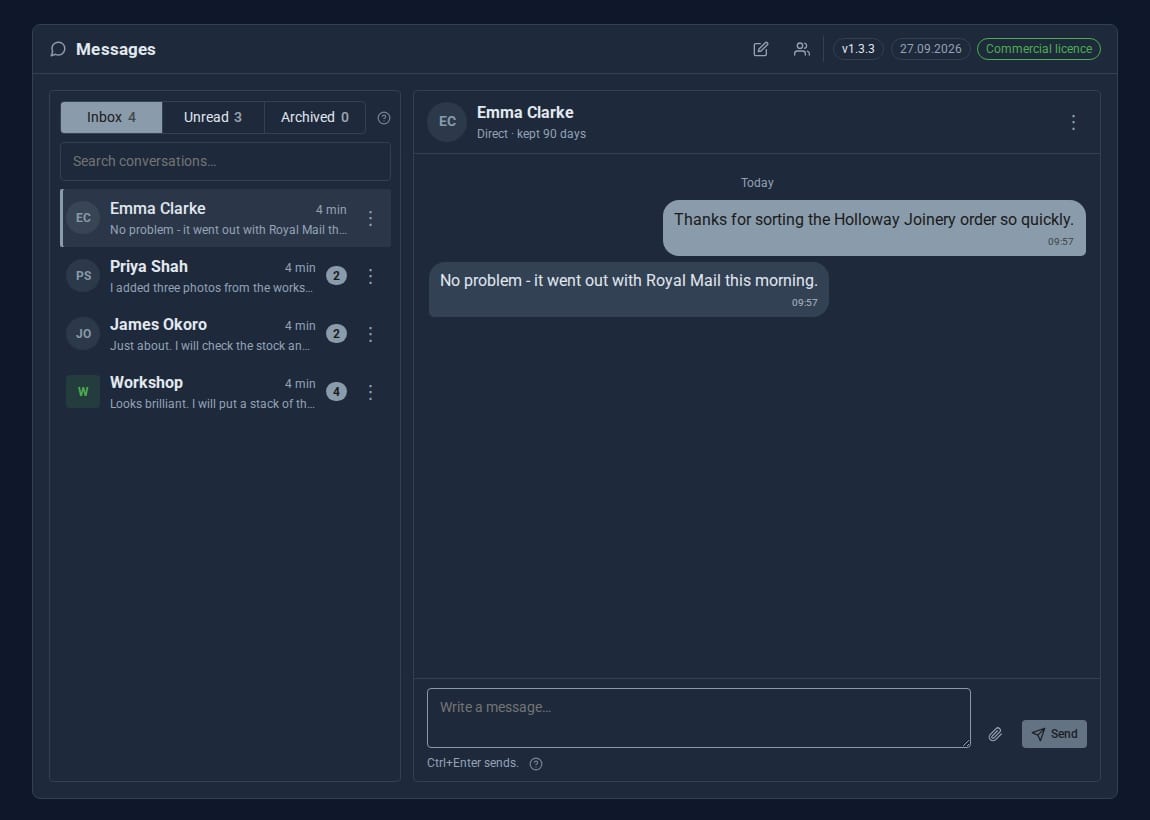Click the message thanking for Holloway Joinery order
This screenshot has height=820, width=1150.
pyautogui.click(x=874, y=228)
